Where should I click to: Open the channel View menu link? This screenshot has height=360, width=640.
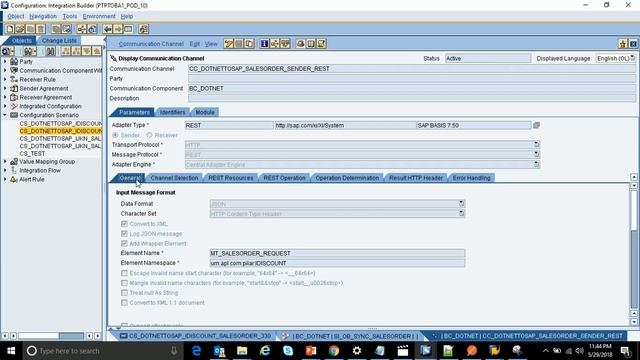coord(211,44)
